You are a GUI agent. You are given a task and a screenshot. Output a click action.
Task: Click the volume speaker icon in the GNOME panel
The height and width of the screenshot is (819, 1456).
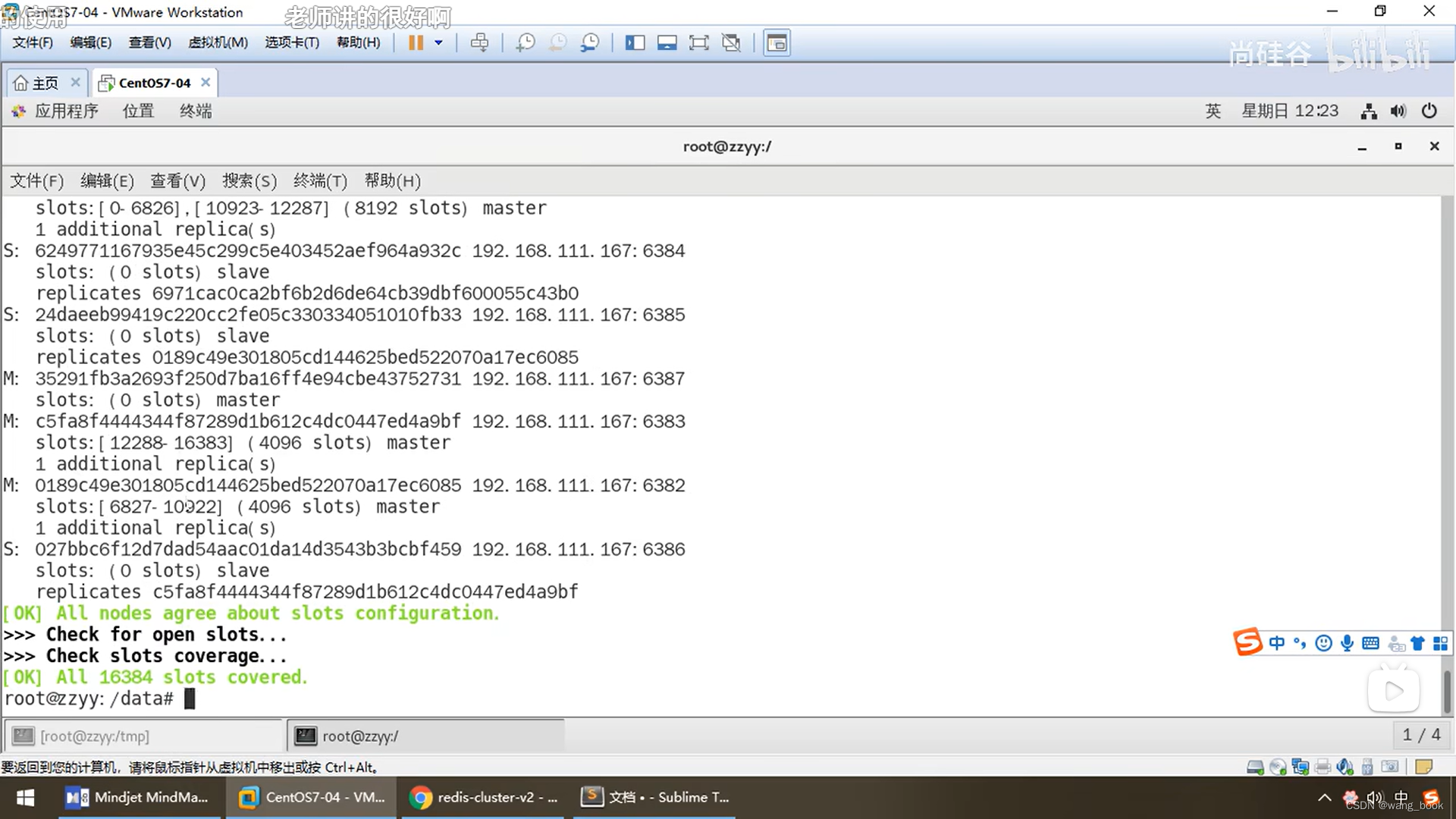[x=1398, y=111]
